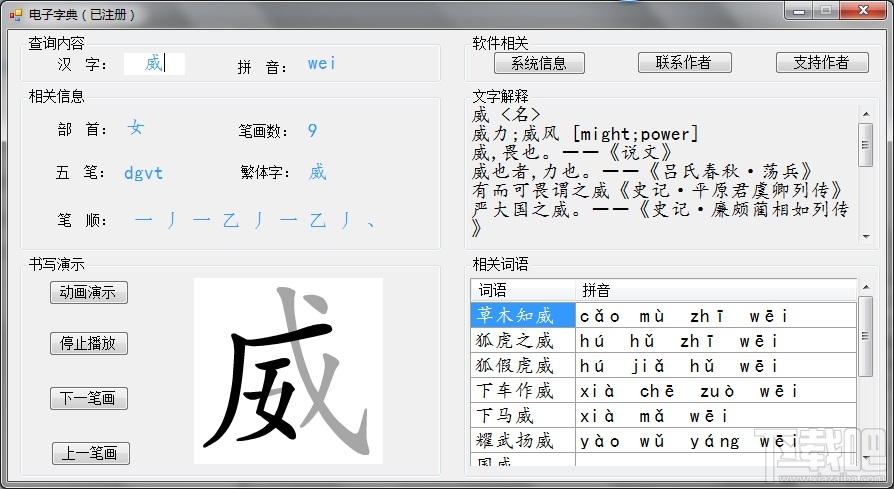The height and width of the screenshot is (489, 894).
Task: Open 联系作者 contact author button
Action: pyautogui.click(x=684, y=62)
